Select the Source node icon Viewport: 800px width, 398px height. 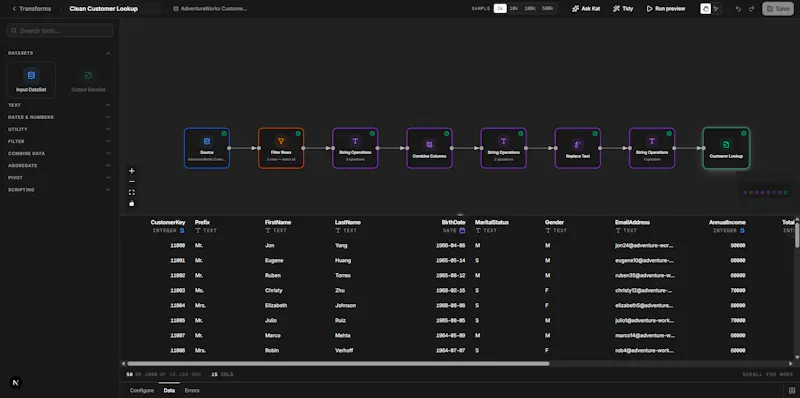(207, 141)
